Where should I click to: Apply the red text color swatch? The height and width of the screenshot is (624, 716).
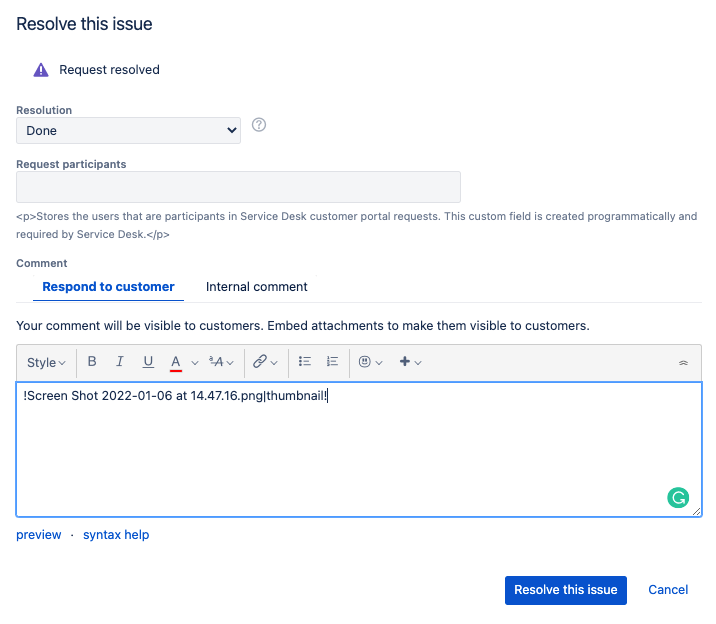tap(176, 362)
